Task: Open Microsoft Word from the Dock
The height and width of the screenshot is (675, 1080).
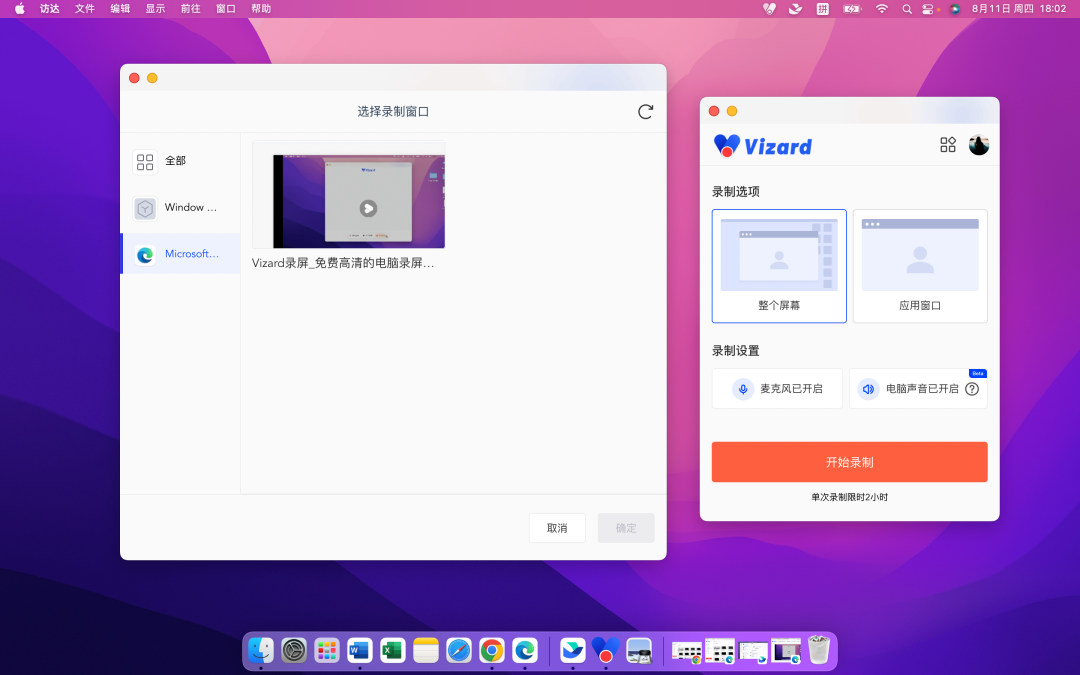Action: 359,649
